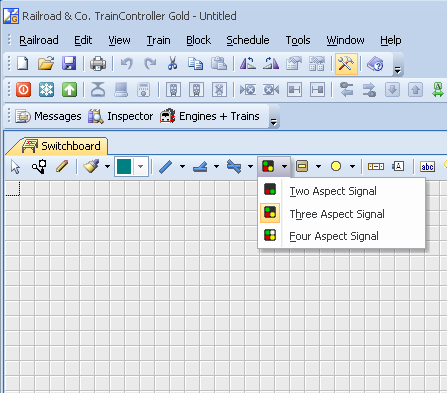The image size is (447, 393).
Task: Open the Messages window button
Action: coord(48,116)
